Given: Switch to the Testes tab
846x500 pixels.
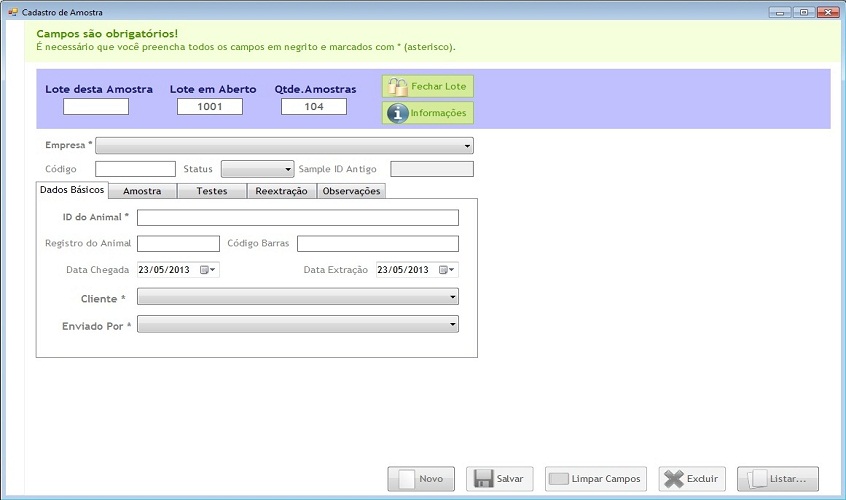Looking at the screenshot, I should (x=212, y=191).
